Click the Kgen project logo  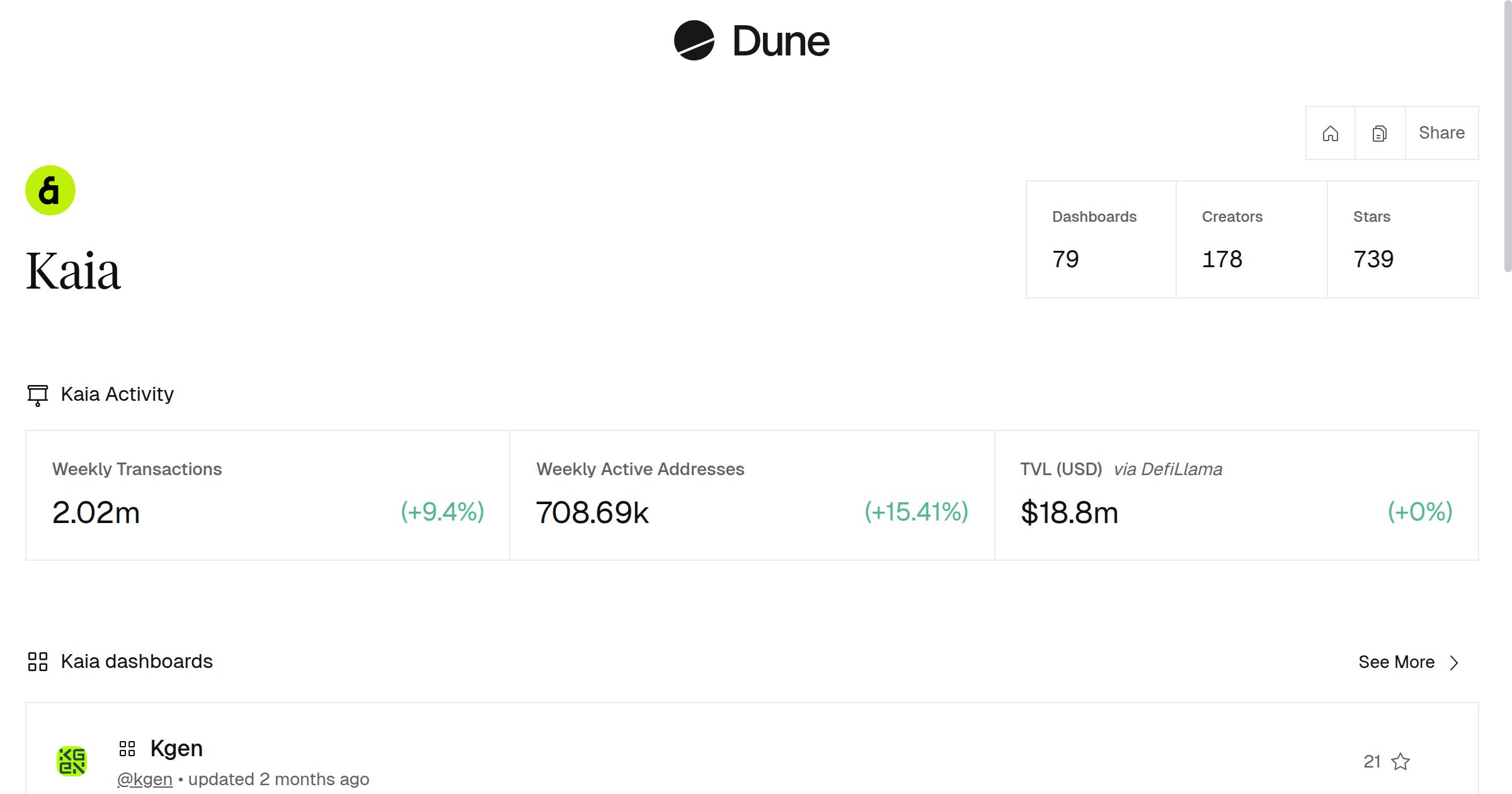pos(72,761)
